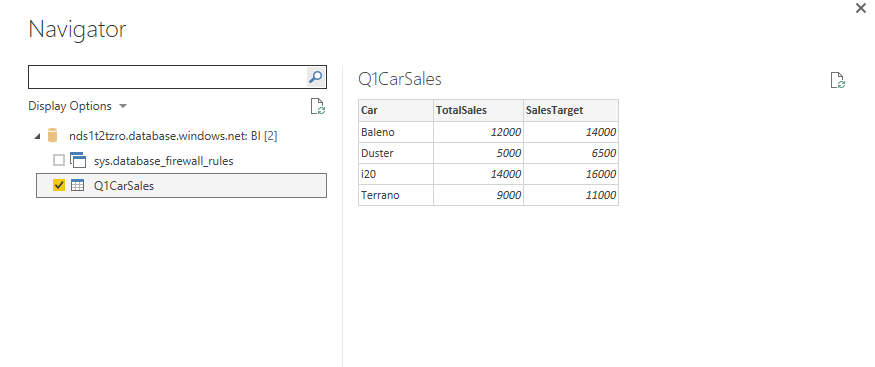Click the SalesTarget column header
This screenshot has height=367, width=875.
coord(571,110)
